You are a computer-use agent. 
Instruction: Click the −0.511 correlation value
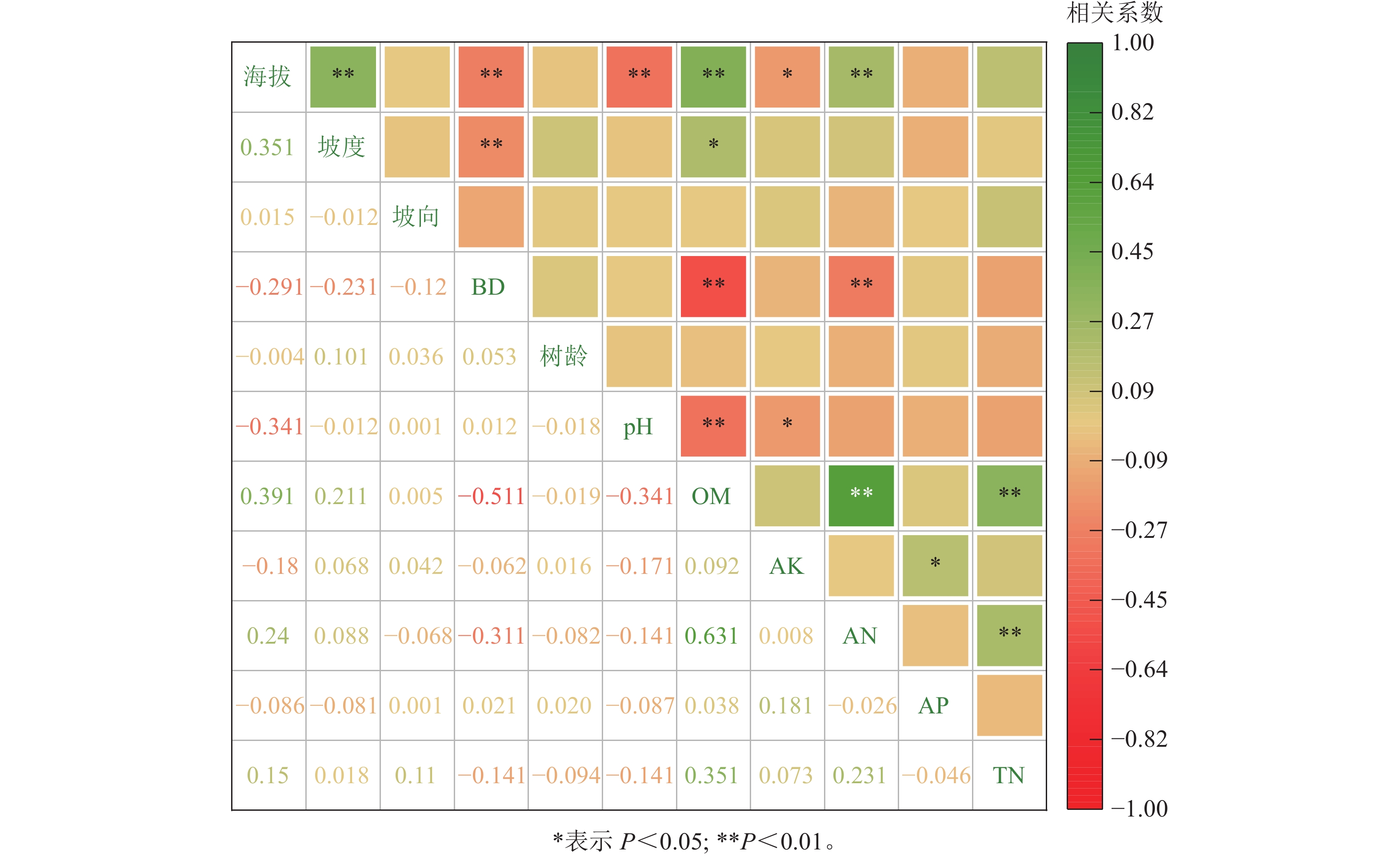coord(491,496)
